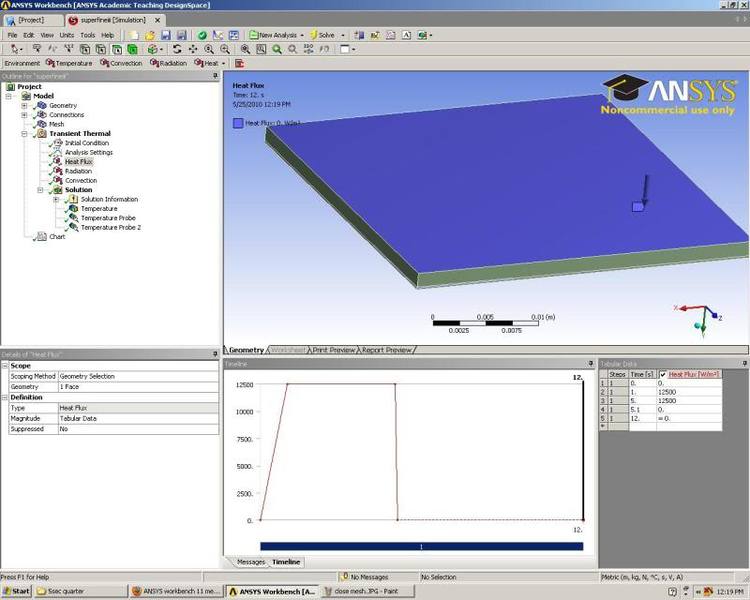
Task: Select the Pan view tool
Action: point(193,49)
